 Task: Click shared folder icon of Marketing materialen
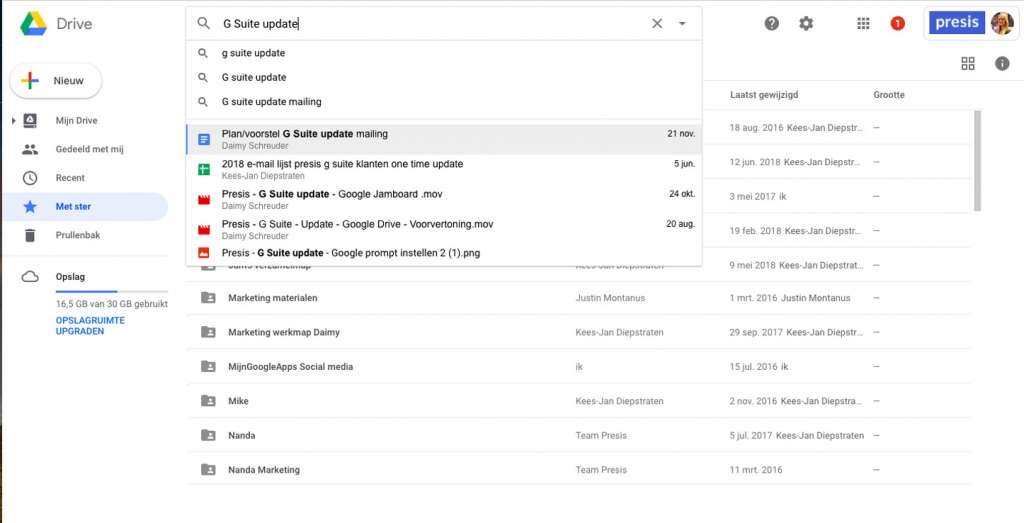(208, 298)
